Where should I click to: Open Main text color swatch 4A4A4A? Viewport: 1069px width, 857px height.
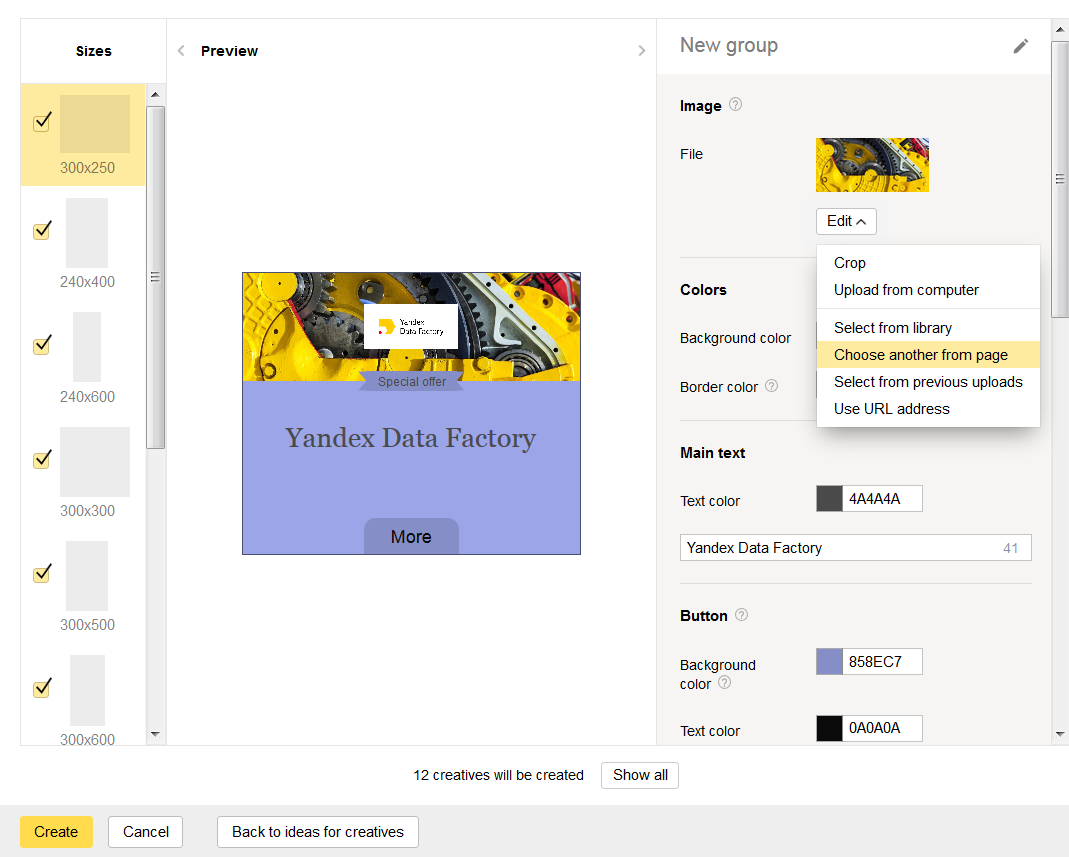tap(829, 498)
